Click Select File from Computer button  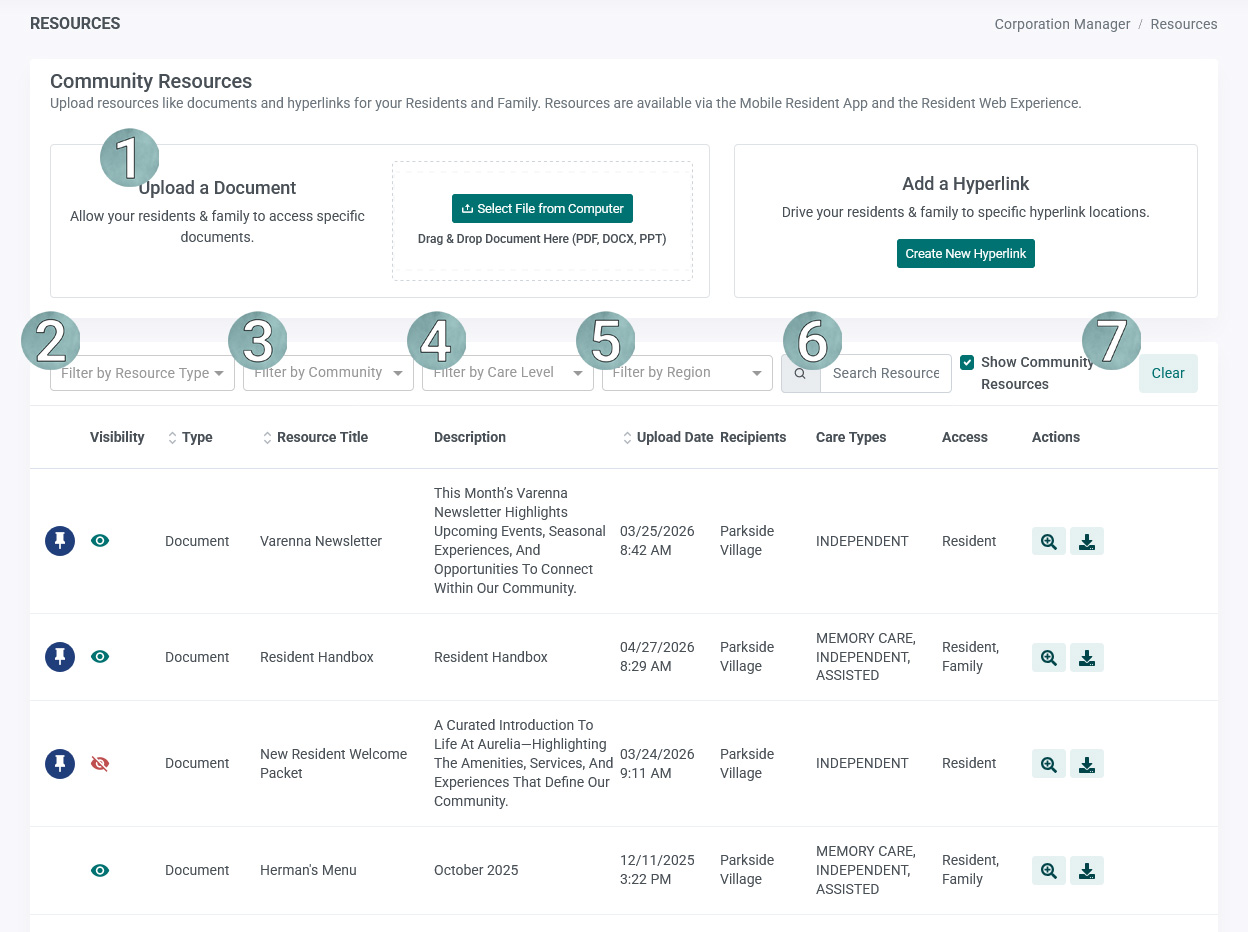point(542,208)
